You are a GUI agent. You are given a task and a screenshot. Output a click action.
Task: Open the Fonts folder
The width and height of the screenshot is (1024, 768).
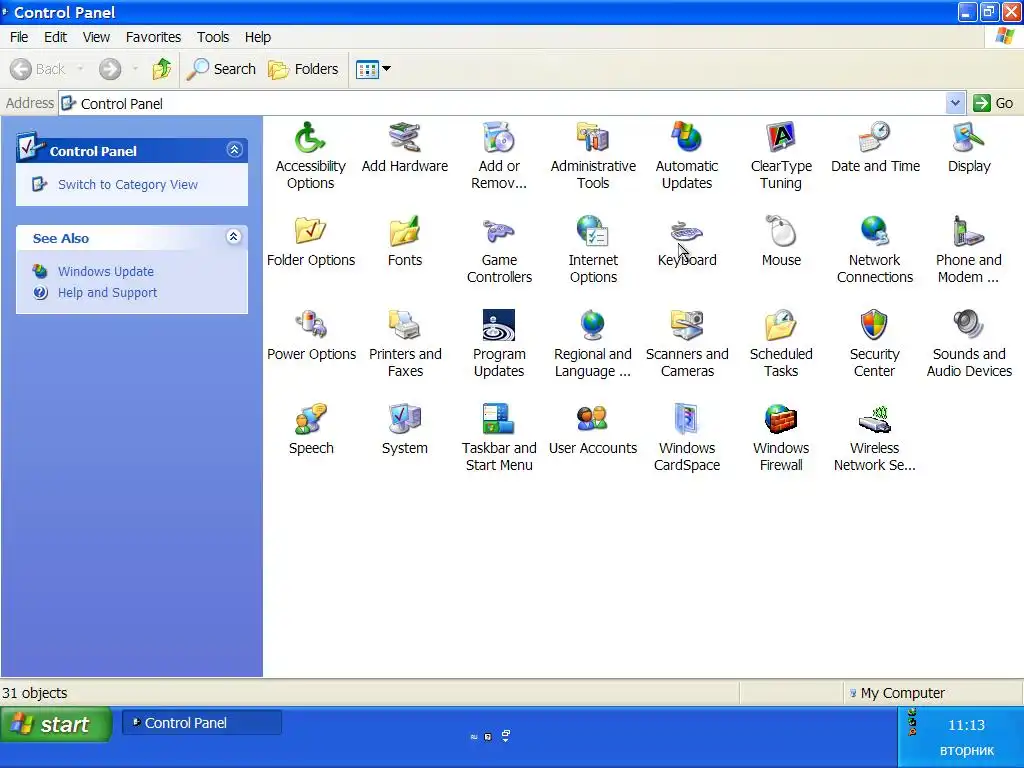pos(405,242)
